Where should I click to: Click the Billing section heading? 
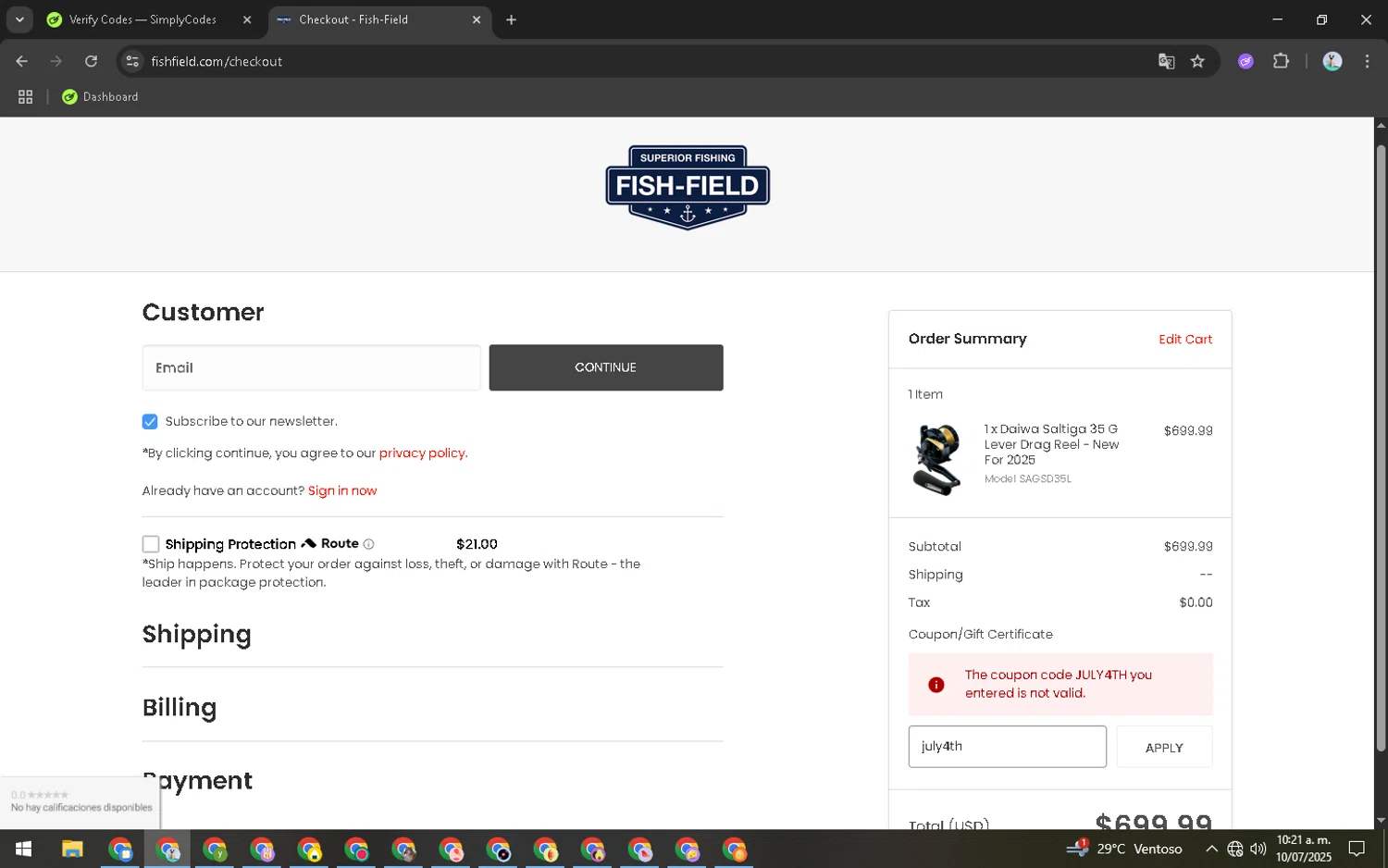pyautogui.click(x=180, y=708)
